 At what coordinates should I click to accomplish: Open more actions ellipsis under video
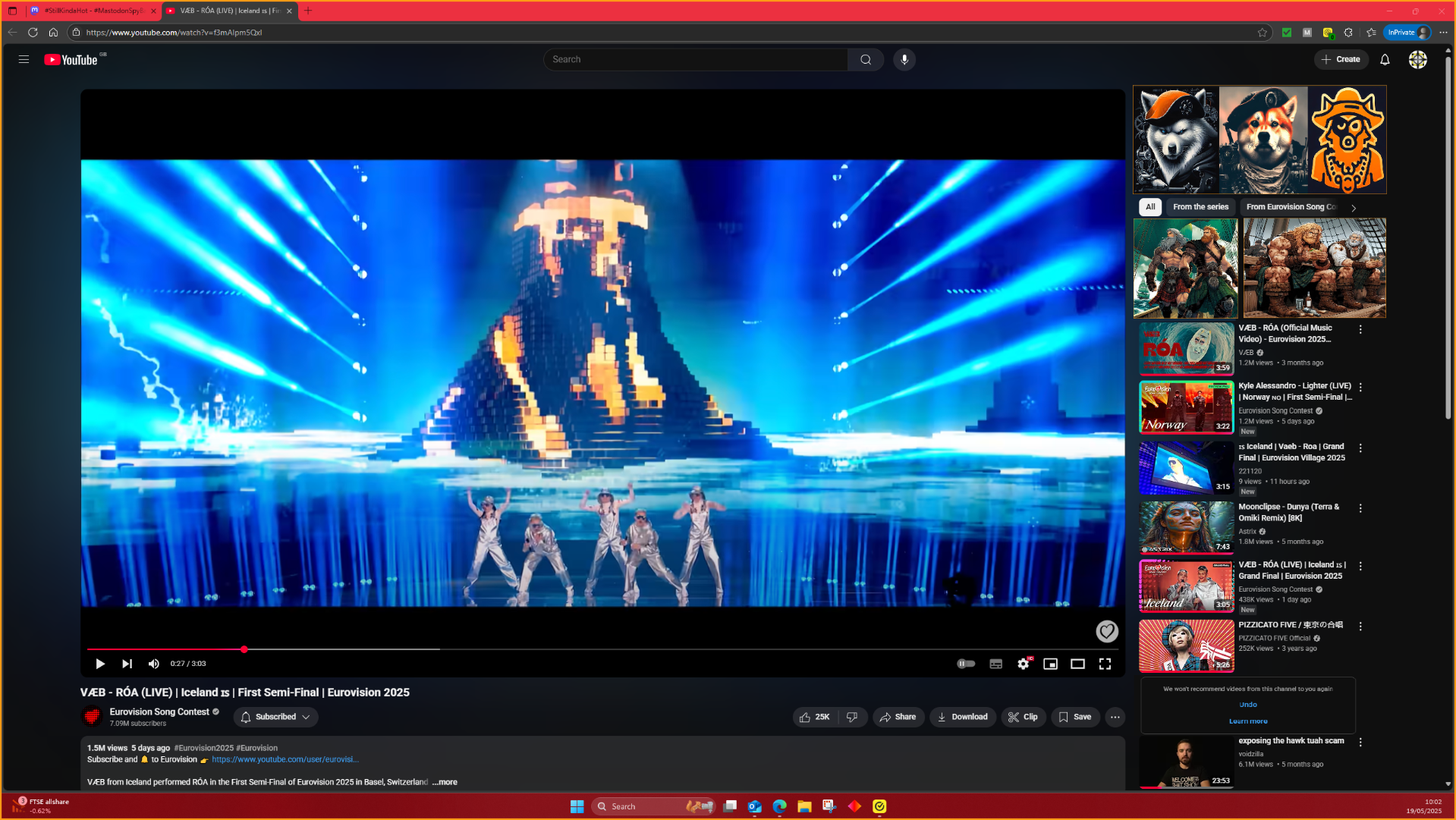point(1115,717)
